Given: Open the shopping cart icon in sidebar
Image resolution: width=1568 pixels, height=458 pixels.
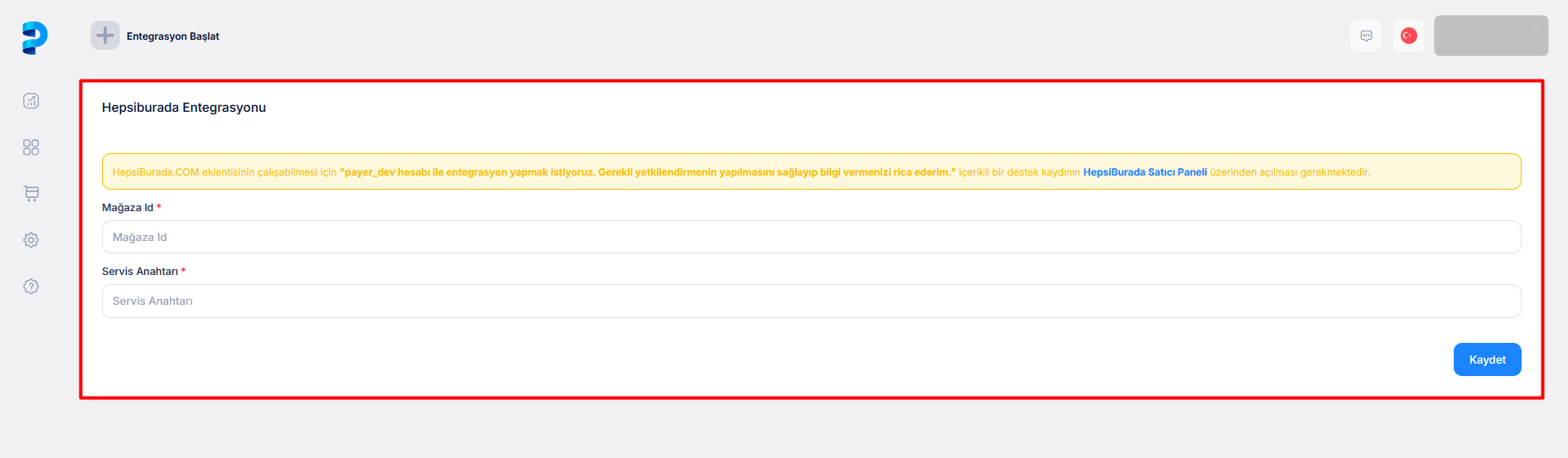Looking at the screenshot, I should 31,194.
